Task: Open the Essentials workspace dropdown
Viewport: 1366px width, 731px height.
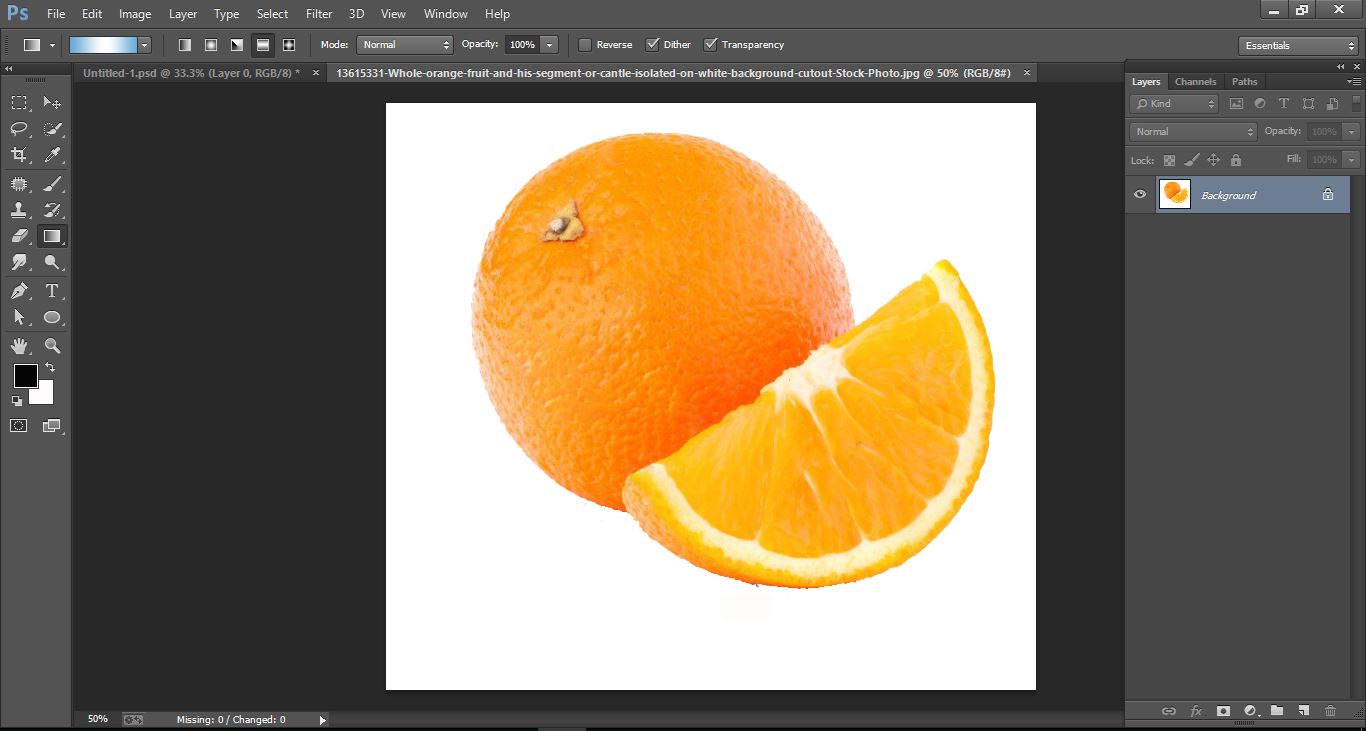Action: coord(1297,44)
